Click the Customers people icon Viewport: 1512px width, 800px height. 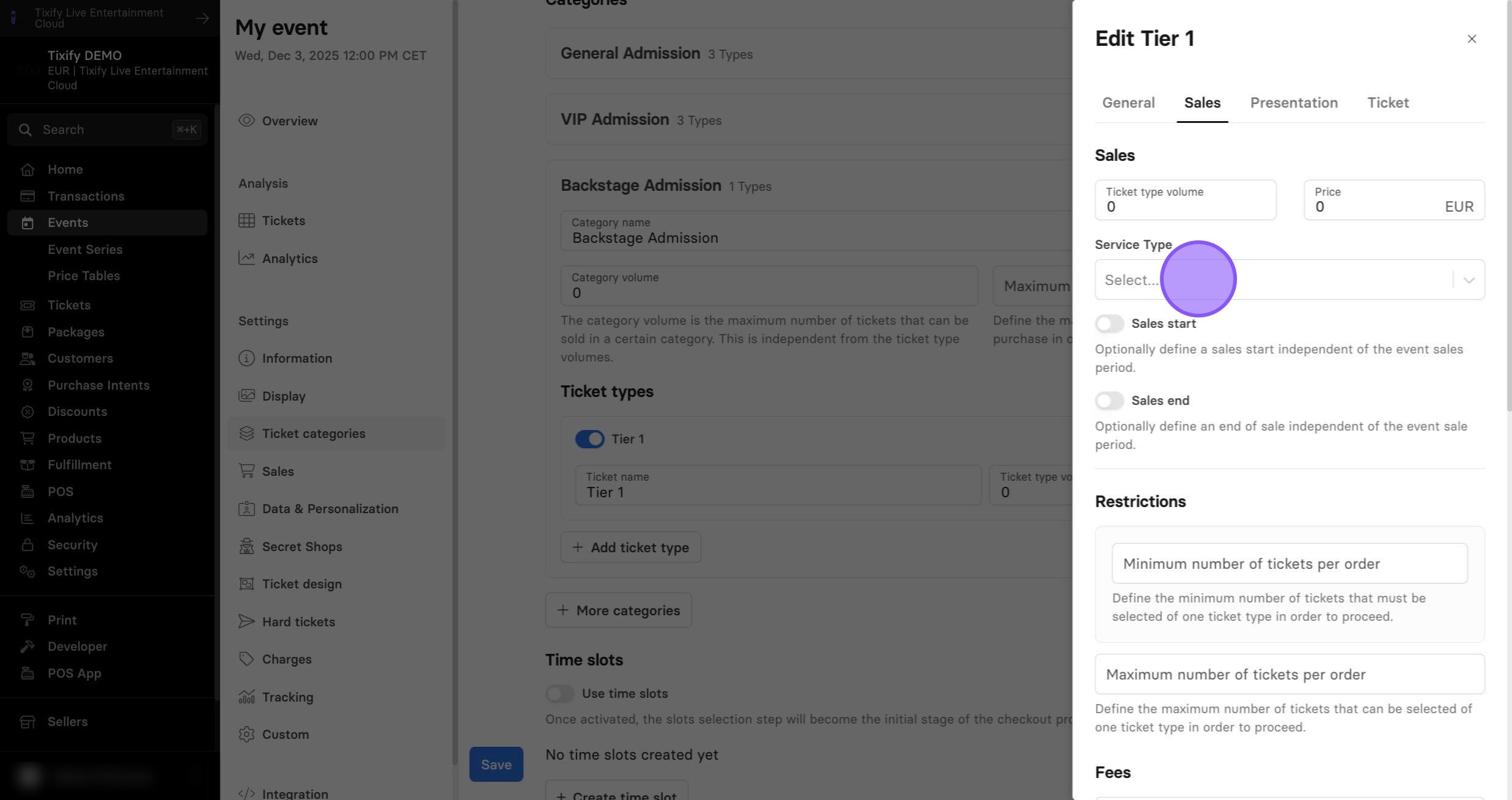tap(27, 358)
